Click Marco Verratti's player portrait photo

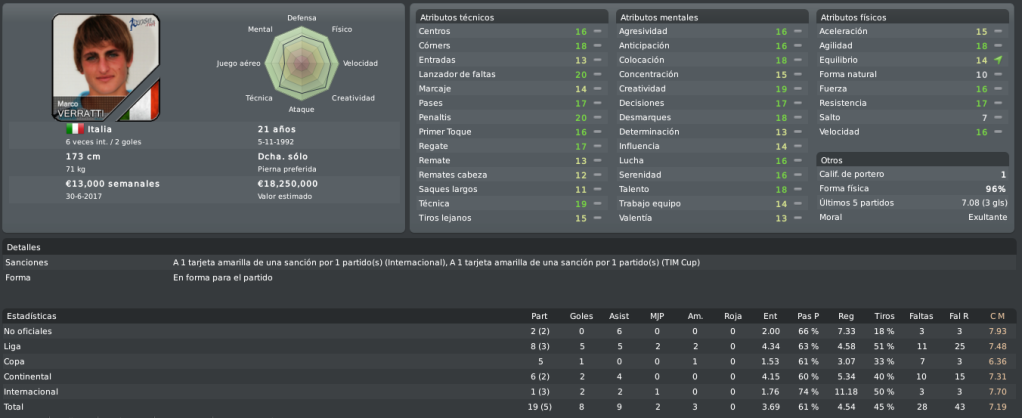click(x=106, y=68)
